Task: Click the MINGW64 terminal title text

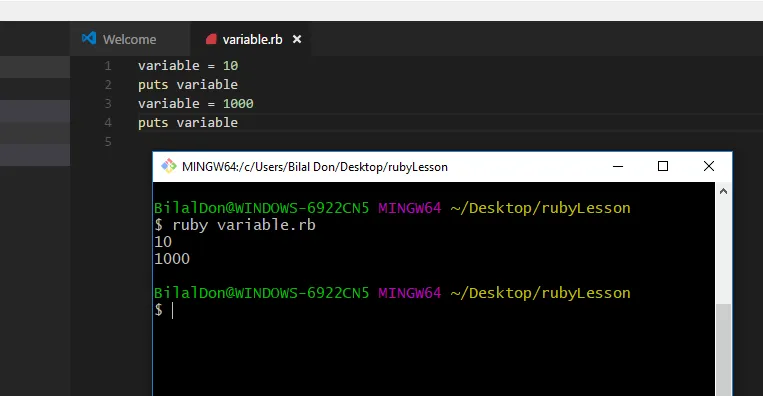Action: (x=315, y=167)
